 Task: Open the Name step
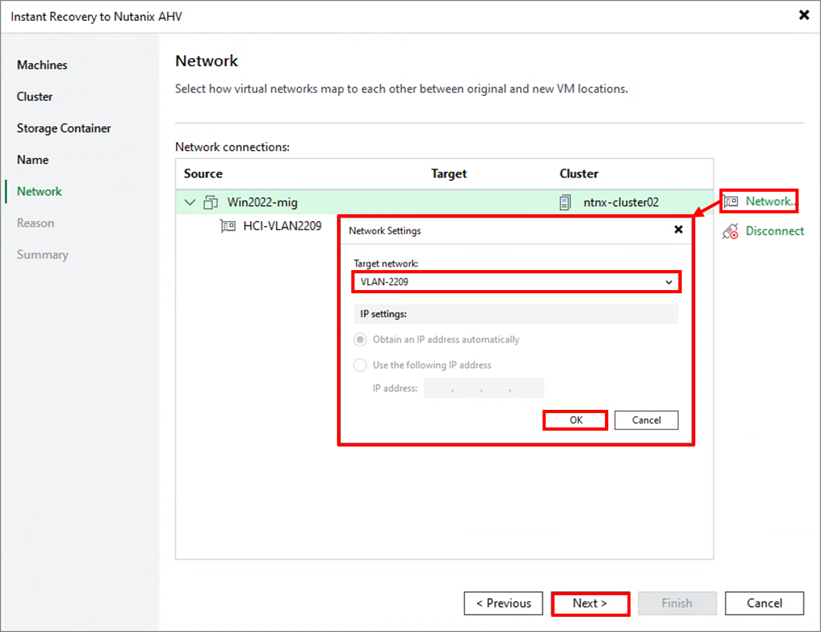pos(32,160)
